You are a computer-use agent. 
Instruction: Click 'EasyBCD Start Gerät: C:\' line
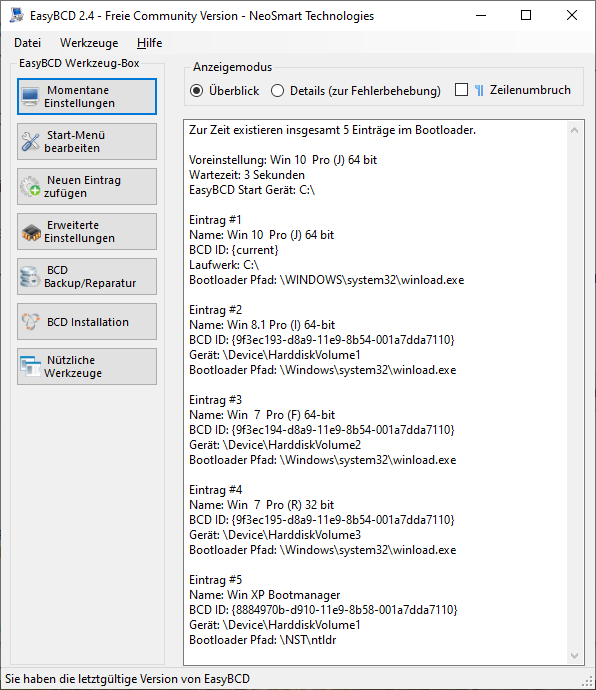coord(252,190)
